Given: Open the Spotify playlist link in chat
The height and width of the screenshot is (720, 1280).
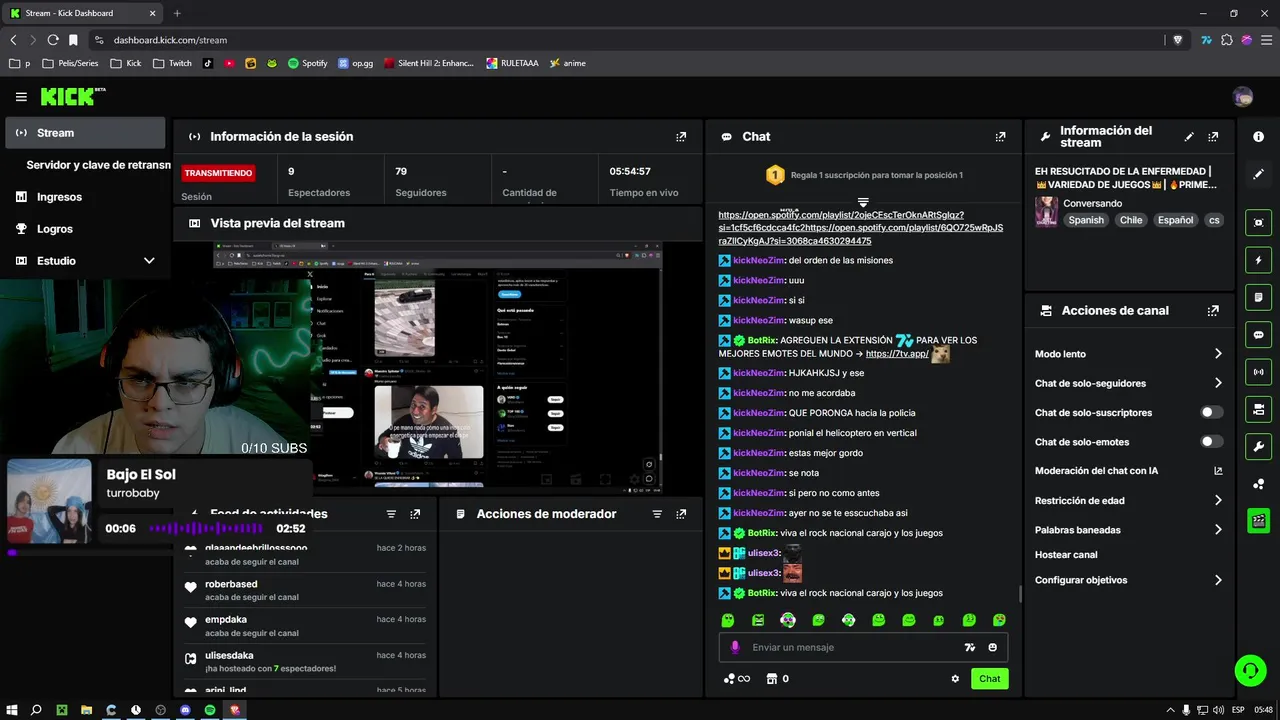Looking at the screenshot, I should click(860, 228).
